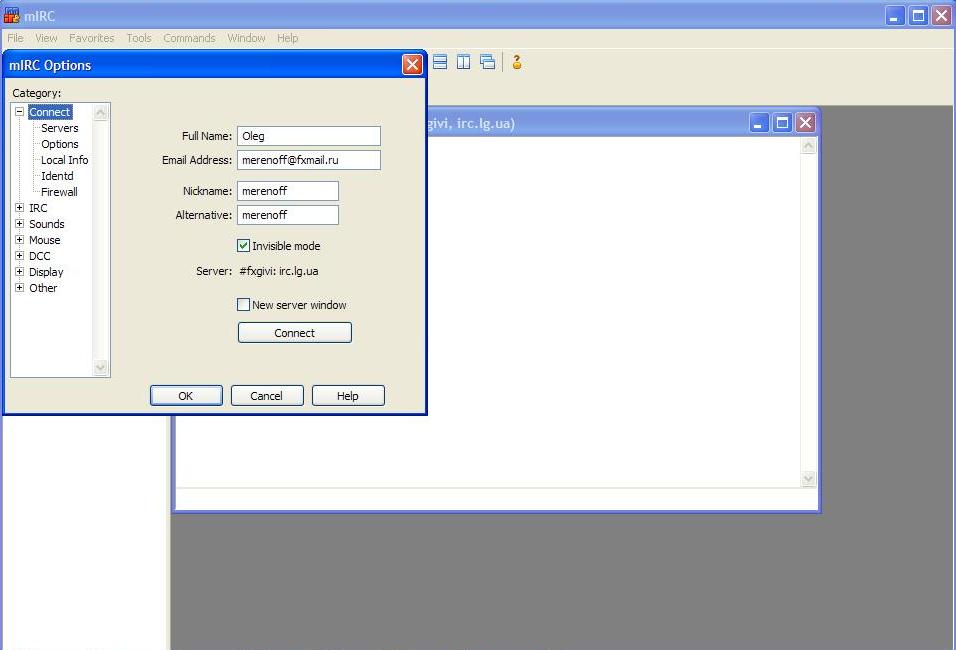Open the Help menu
The width and height of the screenshot is (956, 650).
[x=287, y=38]
